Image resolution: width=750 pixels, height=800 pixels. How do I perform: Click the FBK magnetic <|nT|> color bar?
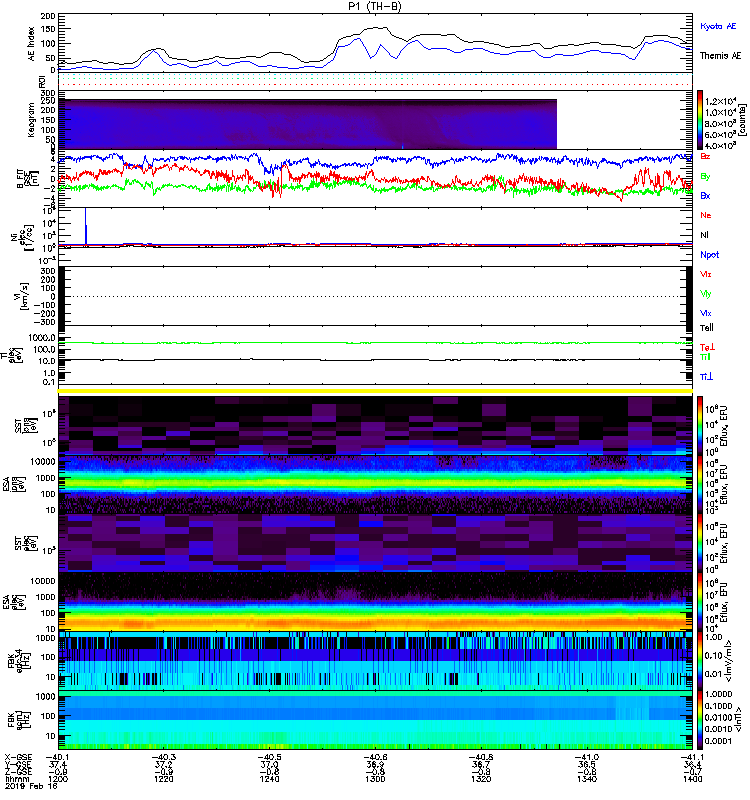[x=700, y=720]
